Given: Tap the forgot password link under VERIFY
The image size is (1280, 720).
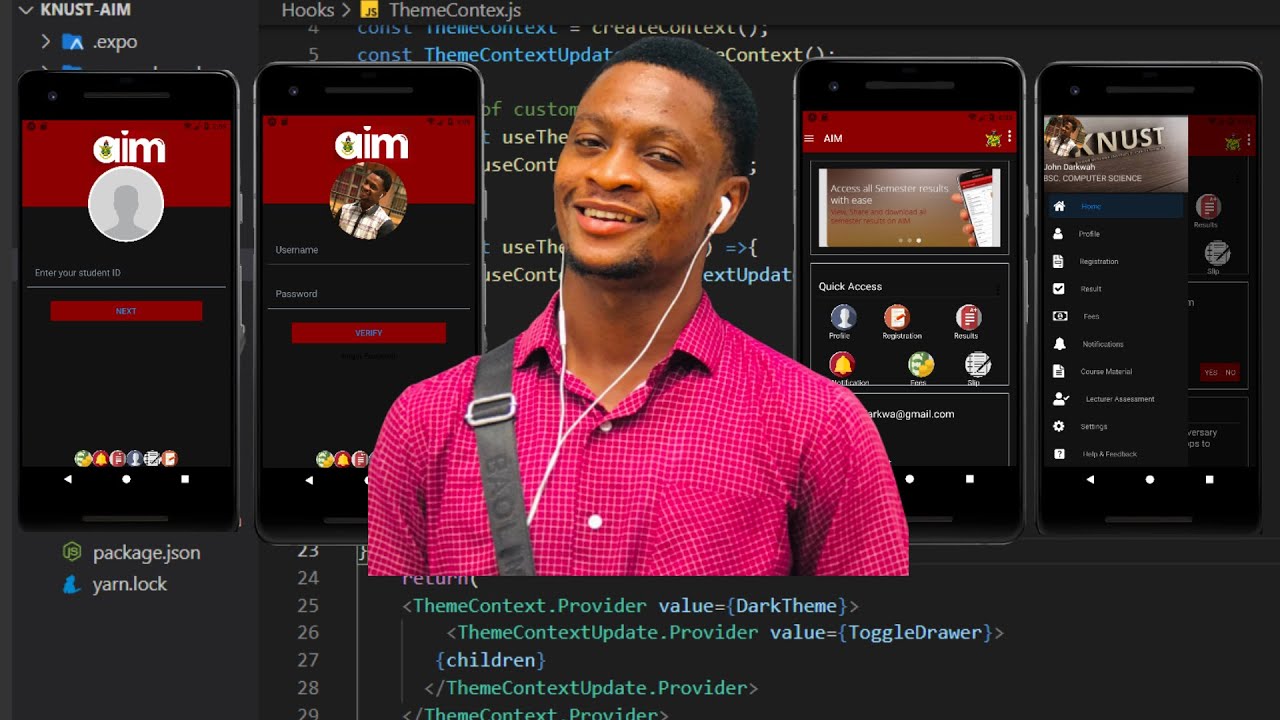Looking at the screenshot, I should point(368,356).
